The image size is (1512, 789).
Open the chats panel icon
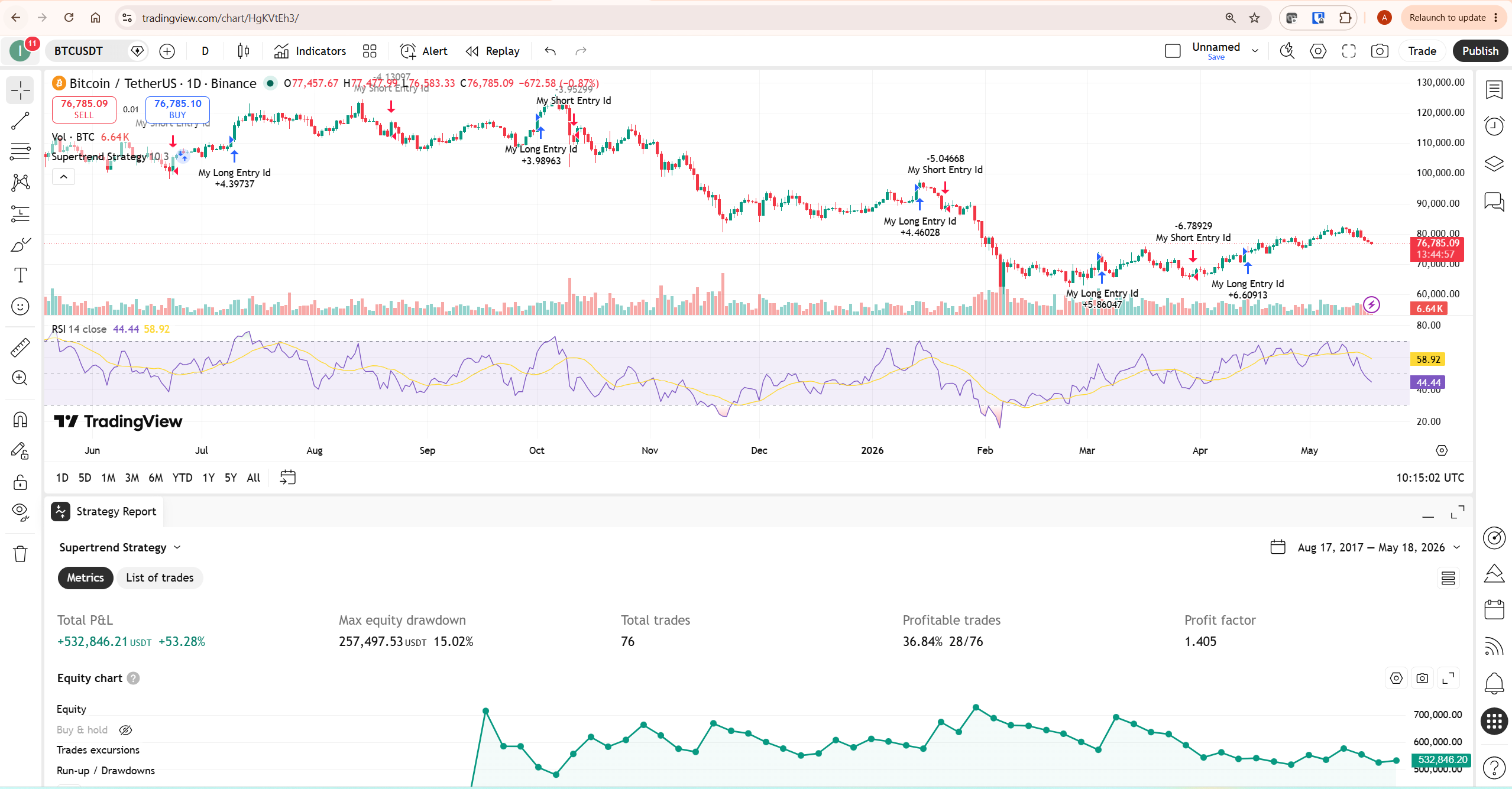tap(1494, 202)
